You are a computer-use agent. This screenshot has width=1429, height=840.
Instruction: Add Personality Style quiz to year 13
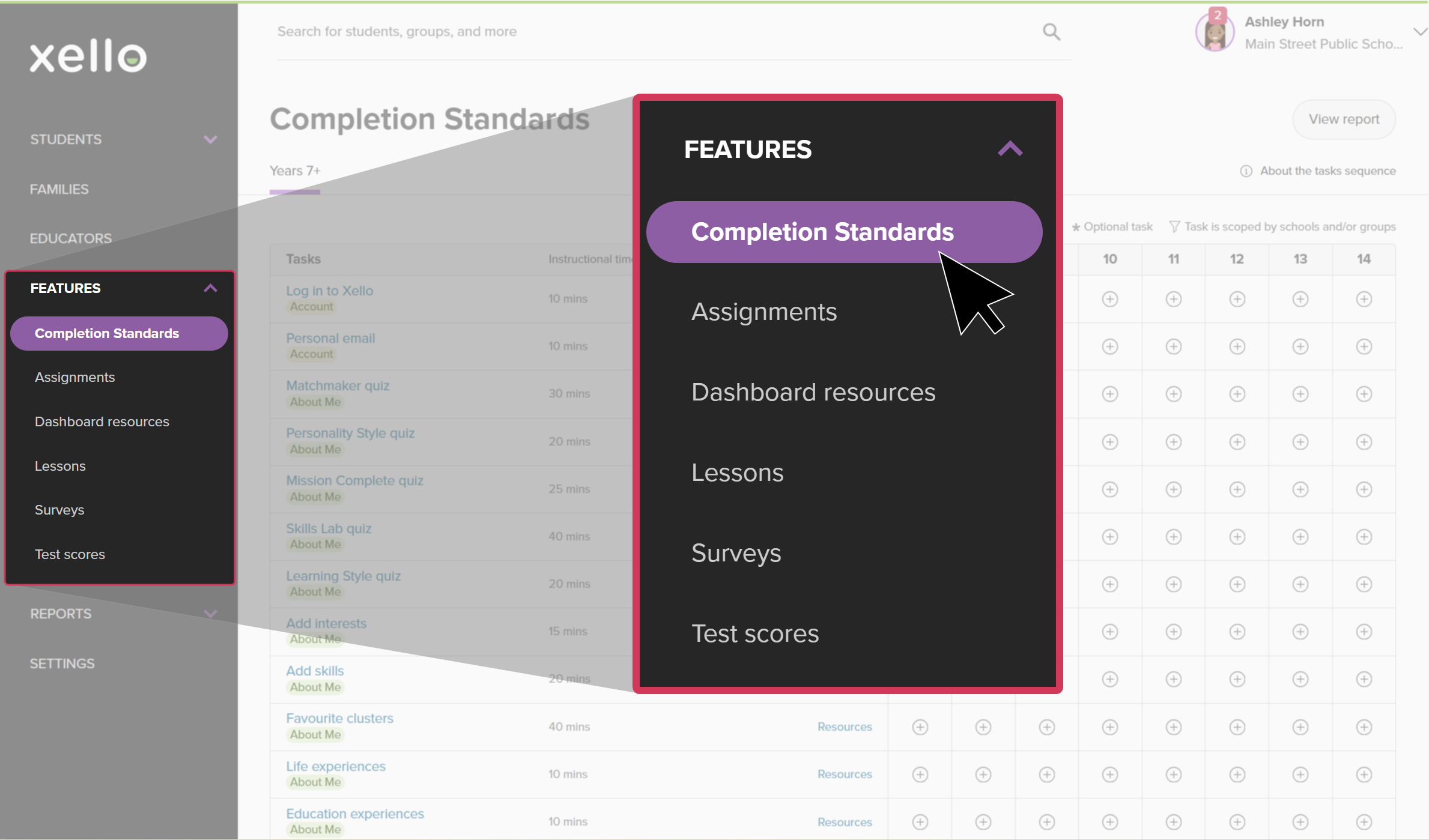[x=1300, y=442]
